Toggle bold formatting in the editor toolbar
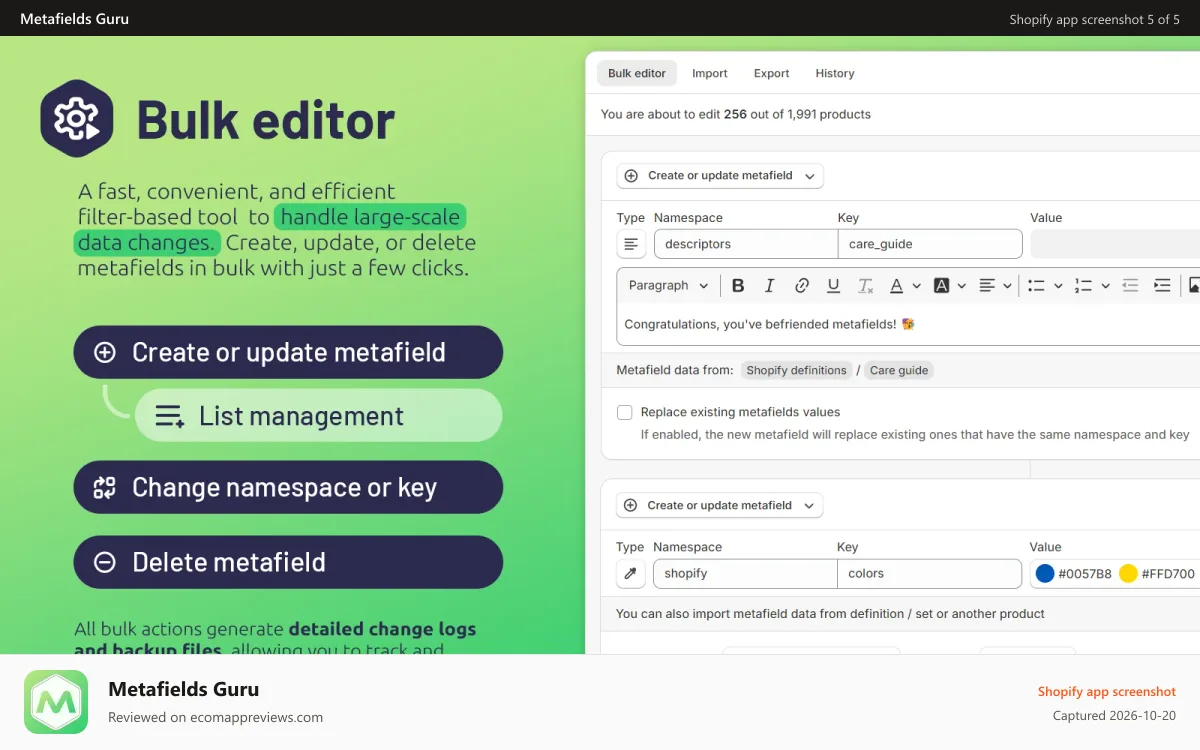This screenshot has height=750, width=1200. [x=738, y=286]
